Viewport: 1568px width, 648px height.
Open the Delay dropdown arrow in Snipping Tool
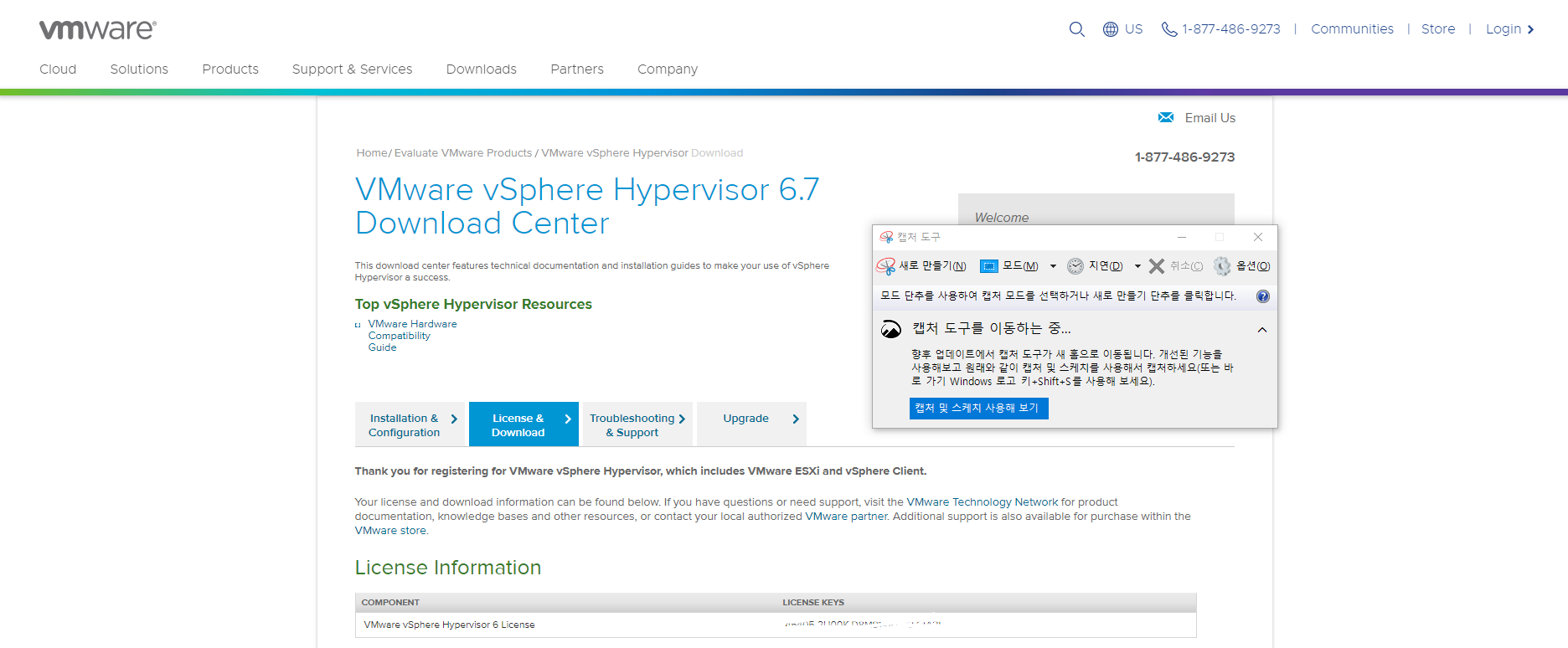pyautogui.click(x=1137, y=266)
